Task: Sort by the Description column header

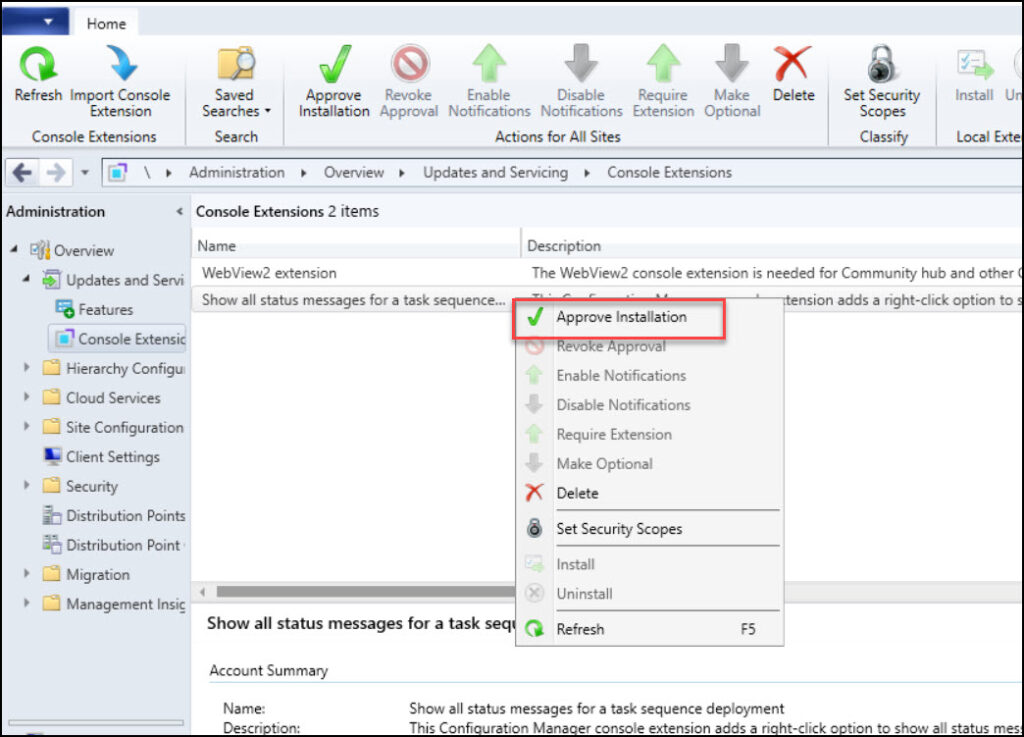Action: coord(772,246)
